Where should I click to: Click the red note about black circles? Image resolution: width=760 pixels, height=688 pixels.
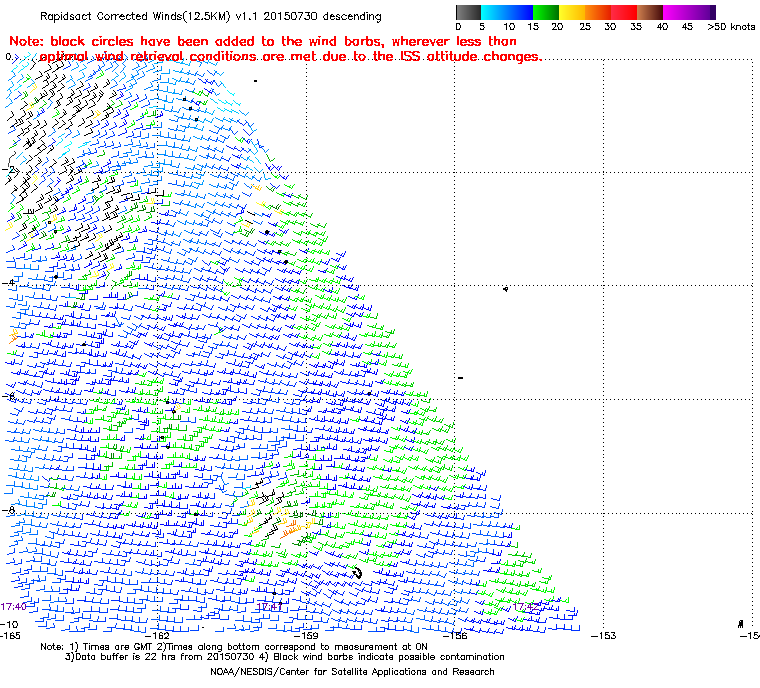click(275, 48)
